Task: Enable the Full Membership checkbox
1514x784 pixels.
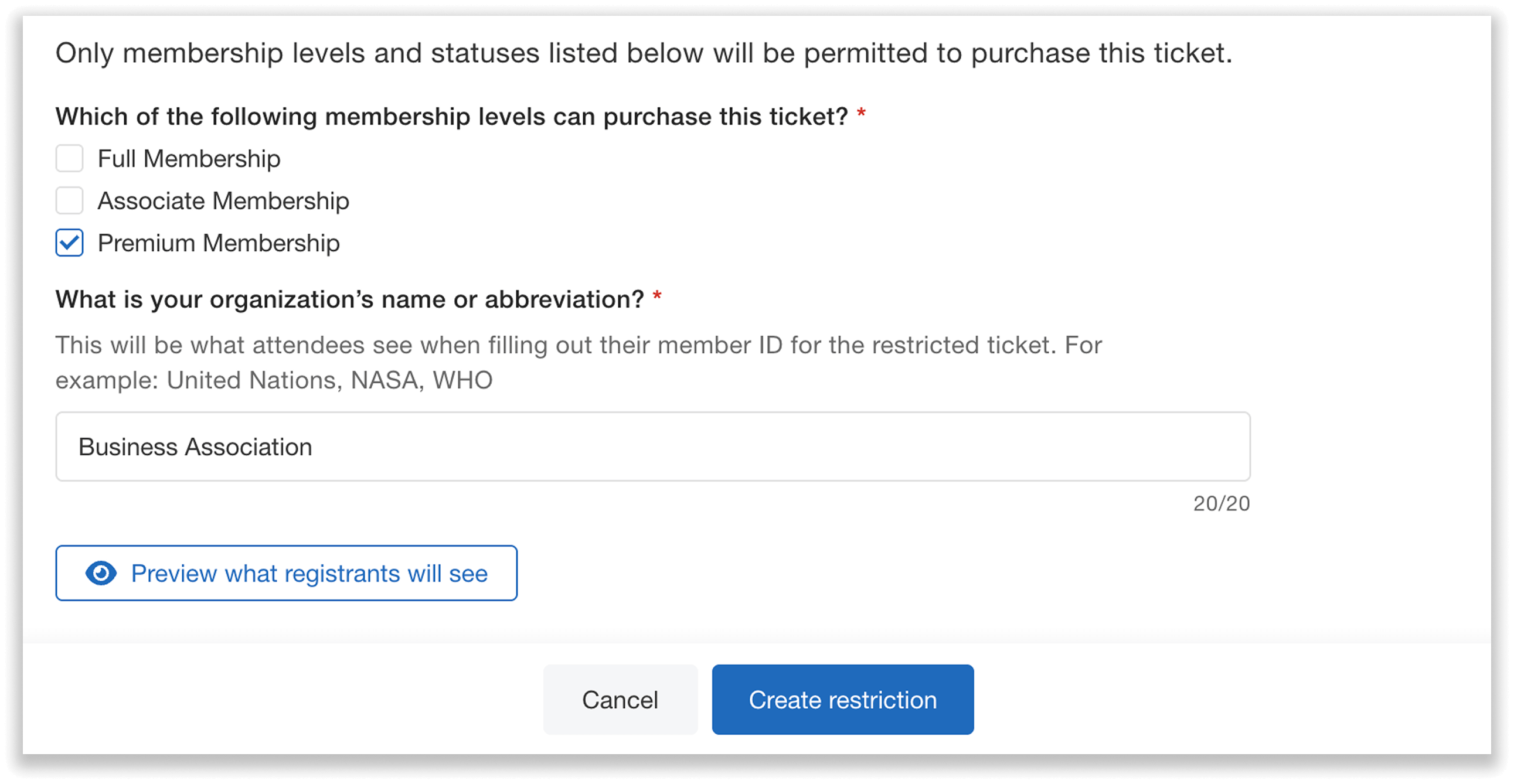Action: pyautogui.click(x=69, y=158)
